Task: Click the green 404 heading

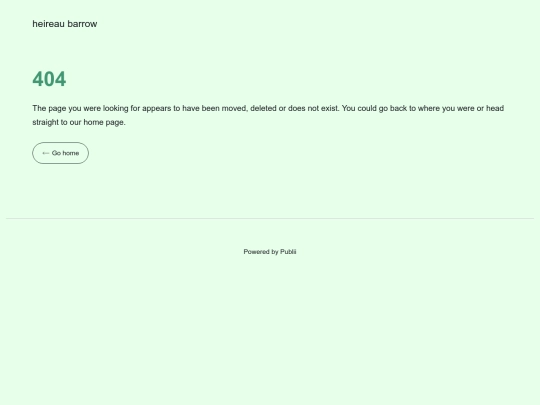Action: click(x=49, y=79)
